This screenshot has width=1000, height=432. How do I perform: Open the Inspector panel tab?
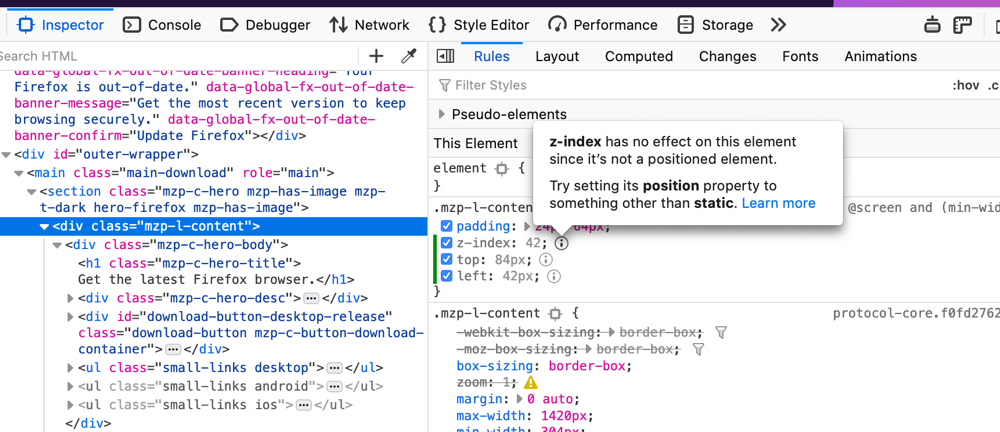coord(60,25)
